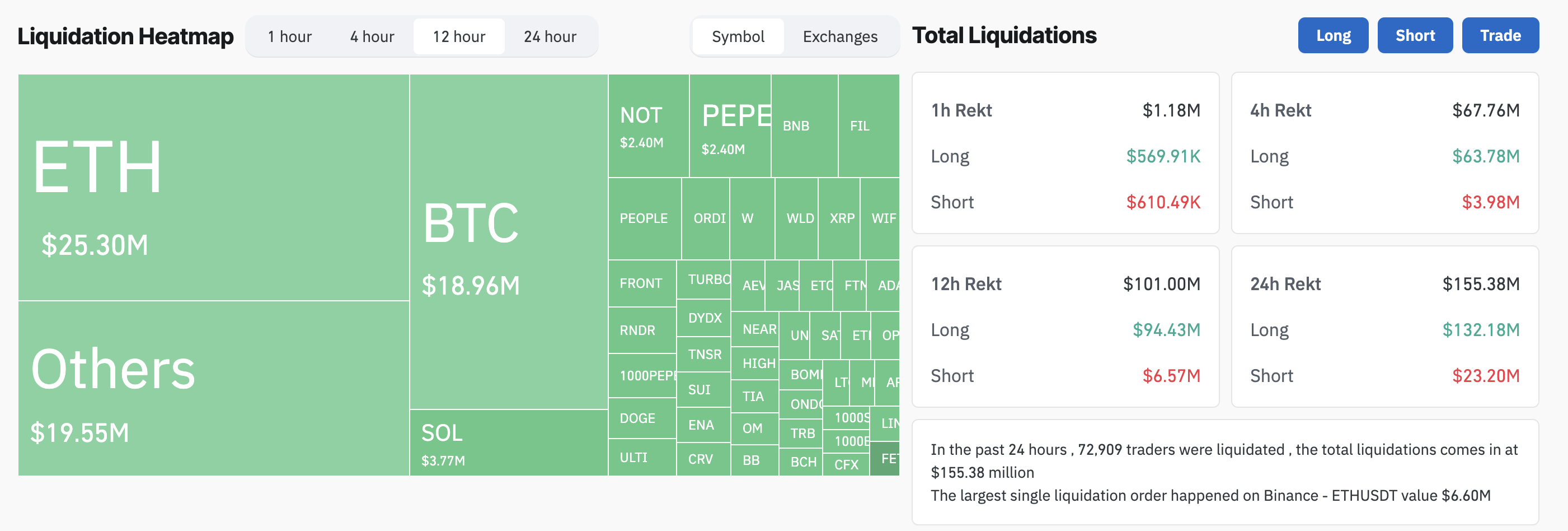Switch to 4 hour timeframe

pos(372,36)
